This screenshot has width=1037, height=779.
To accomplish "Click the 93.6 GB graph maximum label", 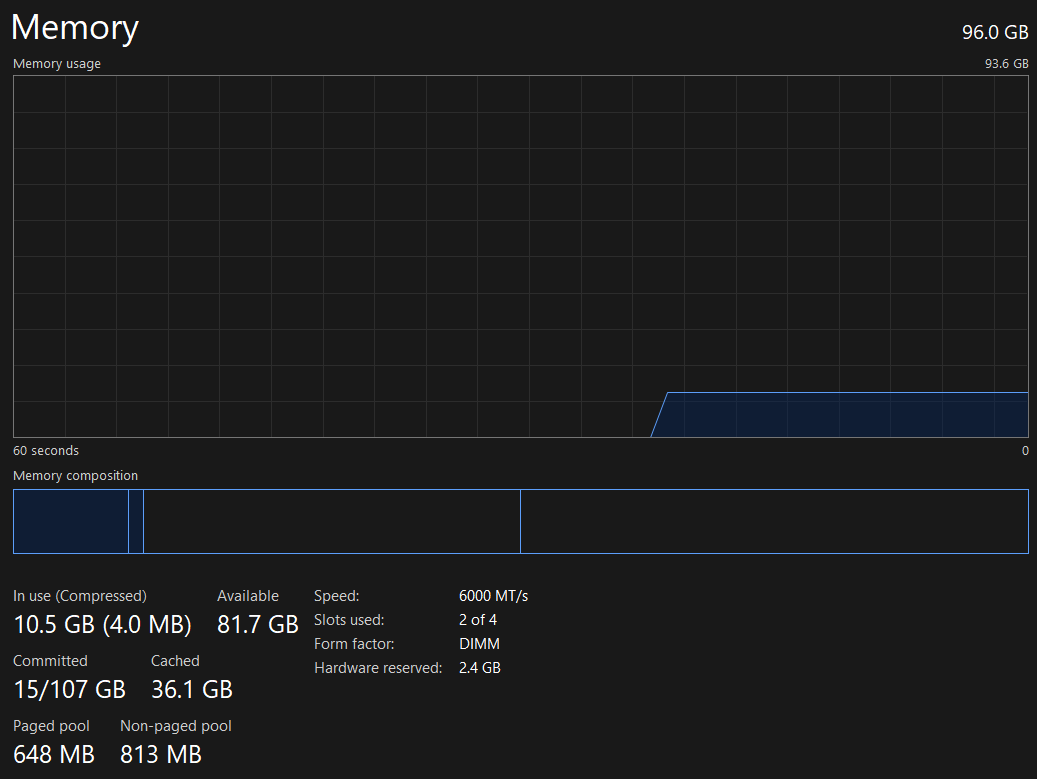I will [x=1007, y=63].
